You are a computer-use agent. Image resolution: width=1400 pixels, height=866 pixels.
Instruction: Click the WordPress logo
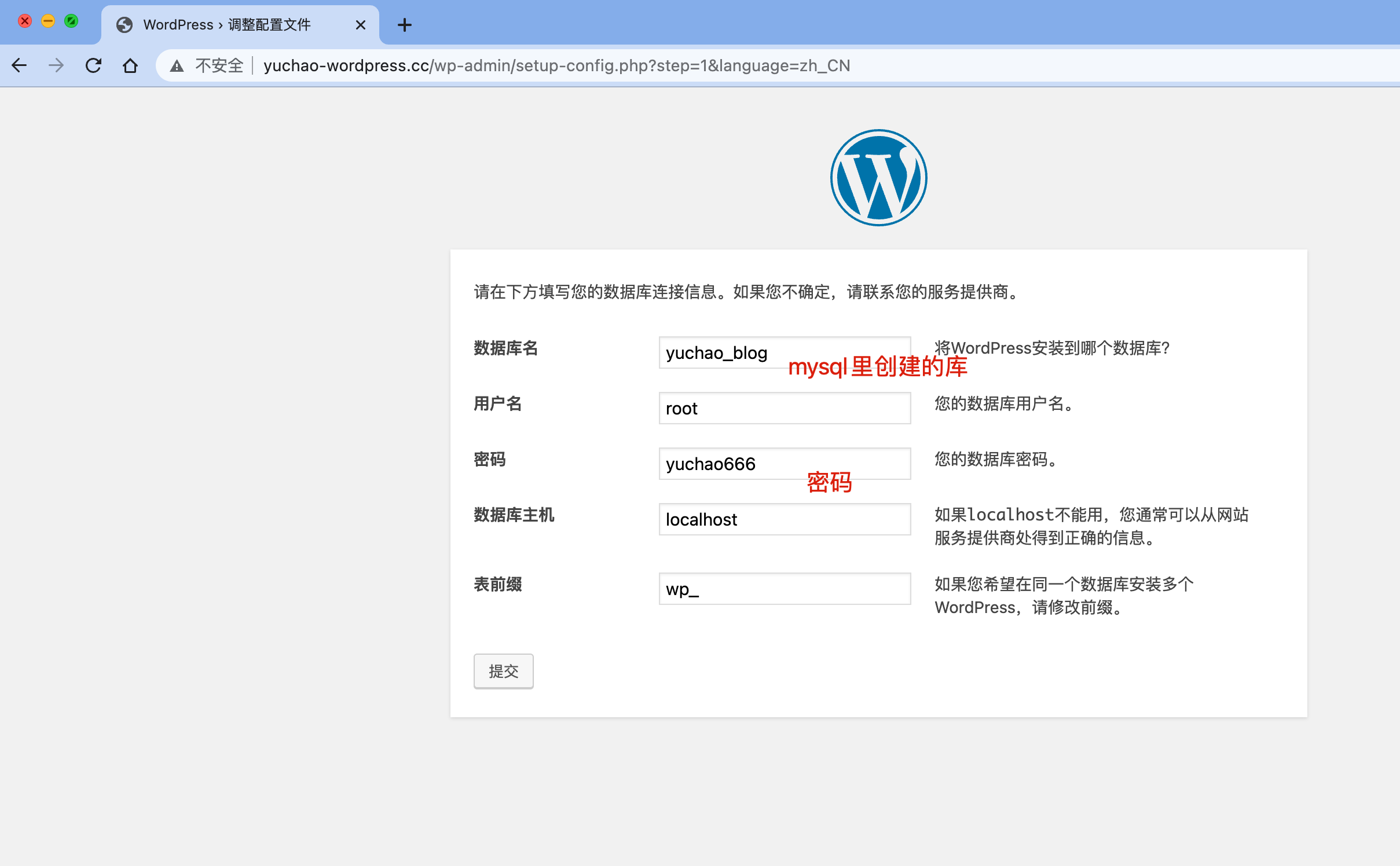click(878, 178)
